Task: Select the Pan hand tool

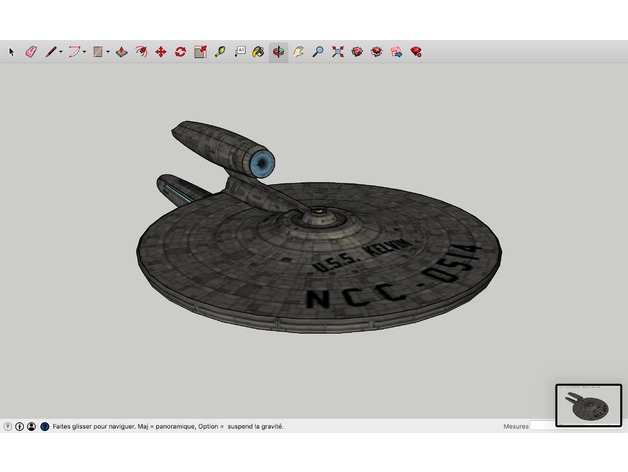Action: coord(298,52)
